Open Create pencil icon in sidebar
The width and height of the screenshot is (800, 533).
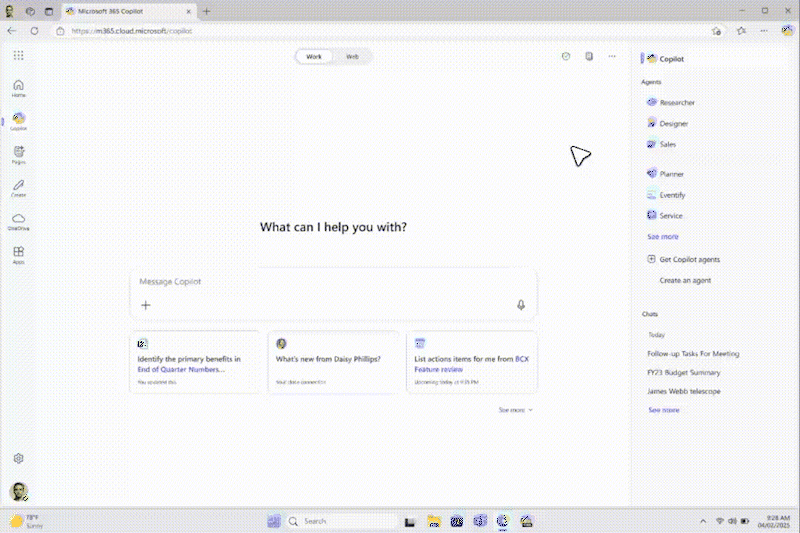(x=18, y=188)
